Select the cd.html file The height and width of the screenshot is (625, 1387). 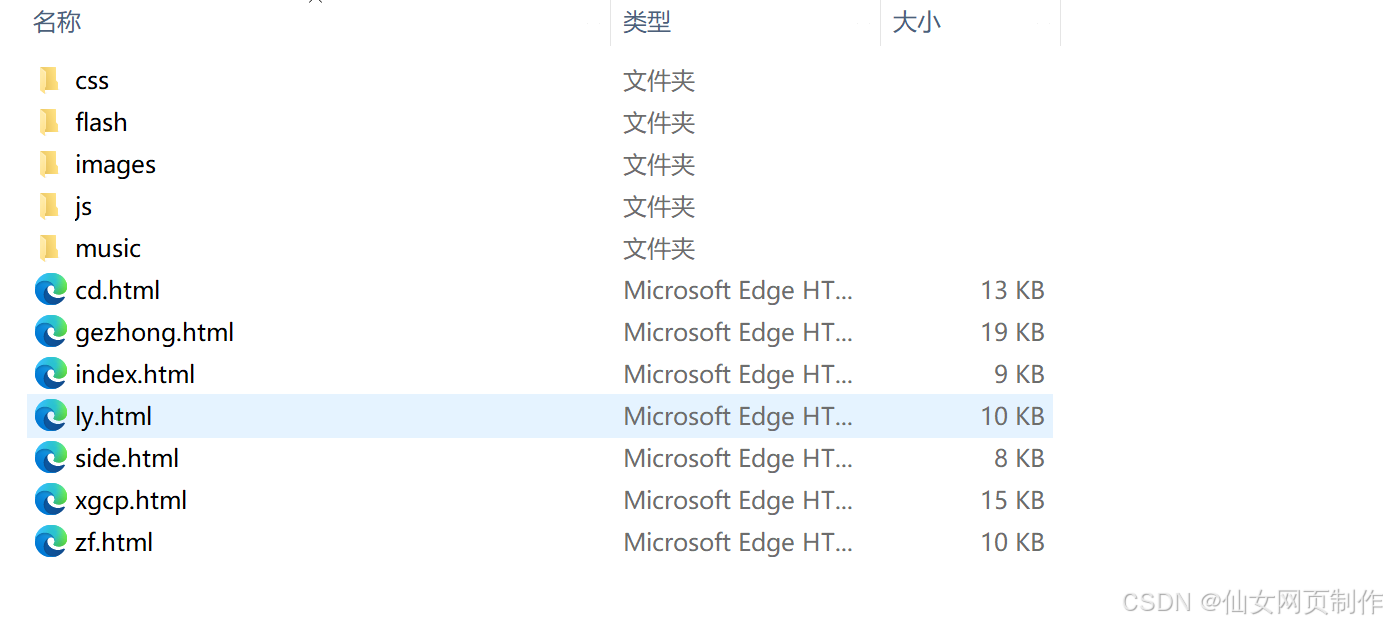(x=117, y=289)
